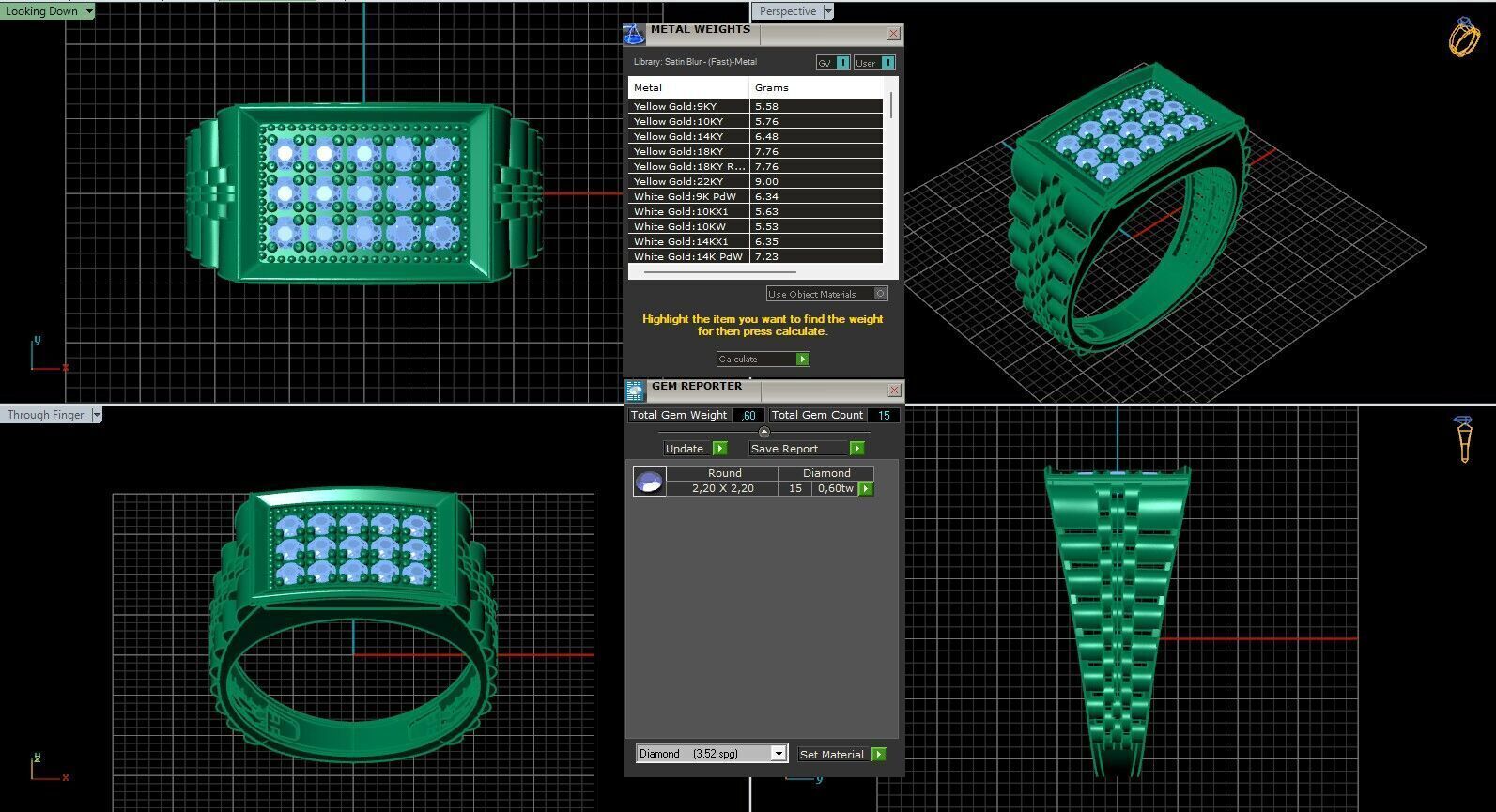Select the Yellow Gold:9KY row
Screen dimensions: 1496x812
(755, 106)
